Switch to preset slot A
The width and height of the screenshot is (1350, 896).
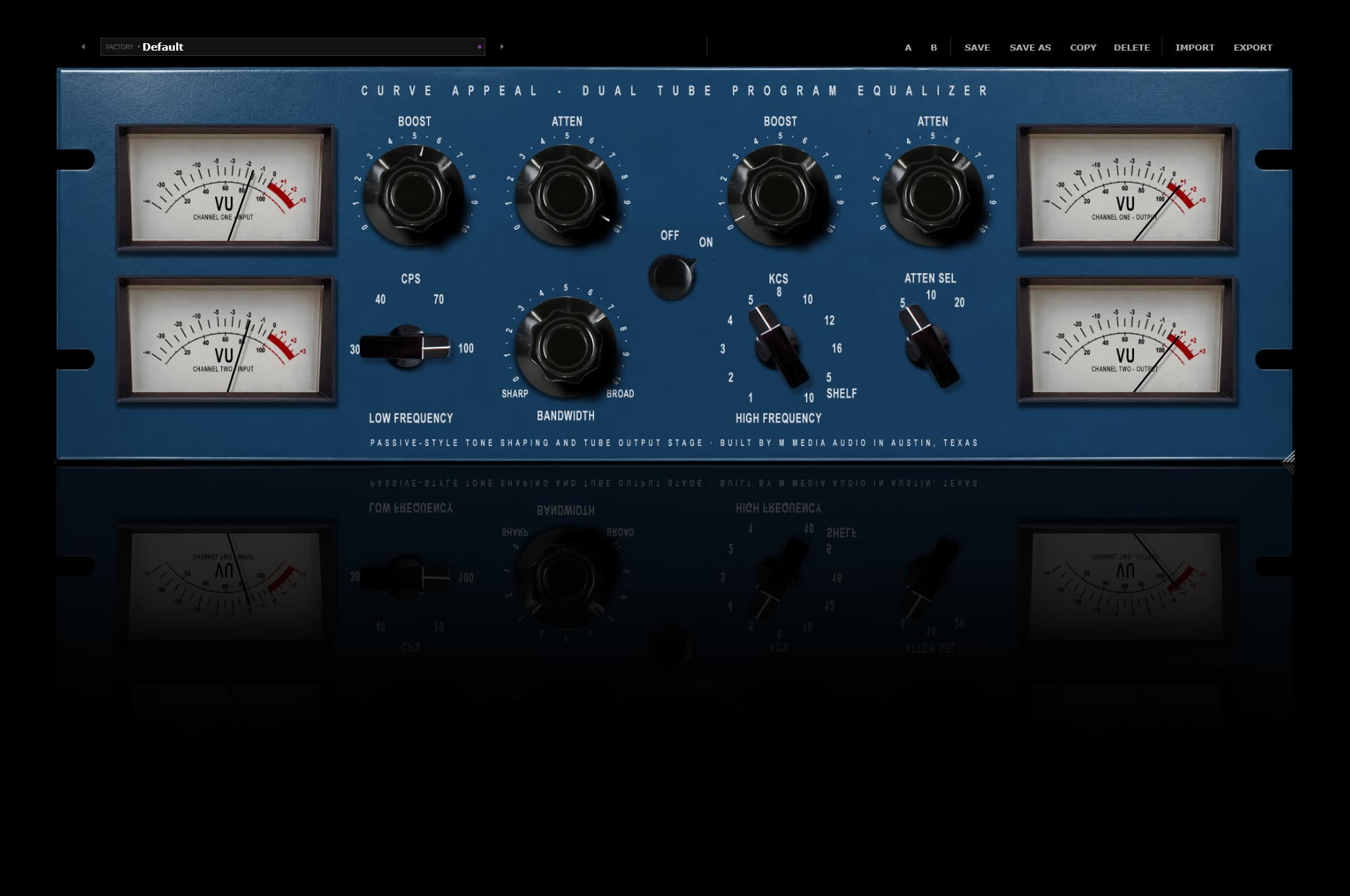[x=908, y=47]
